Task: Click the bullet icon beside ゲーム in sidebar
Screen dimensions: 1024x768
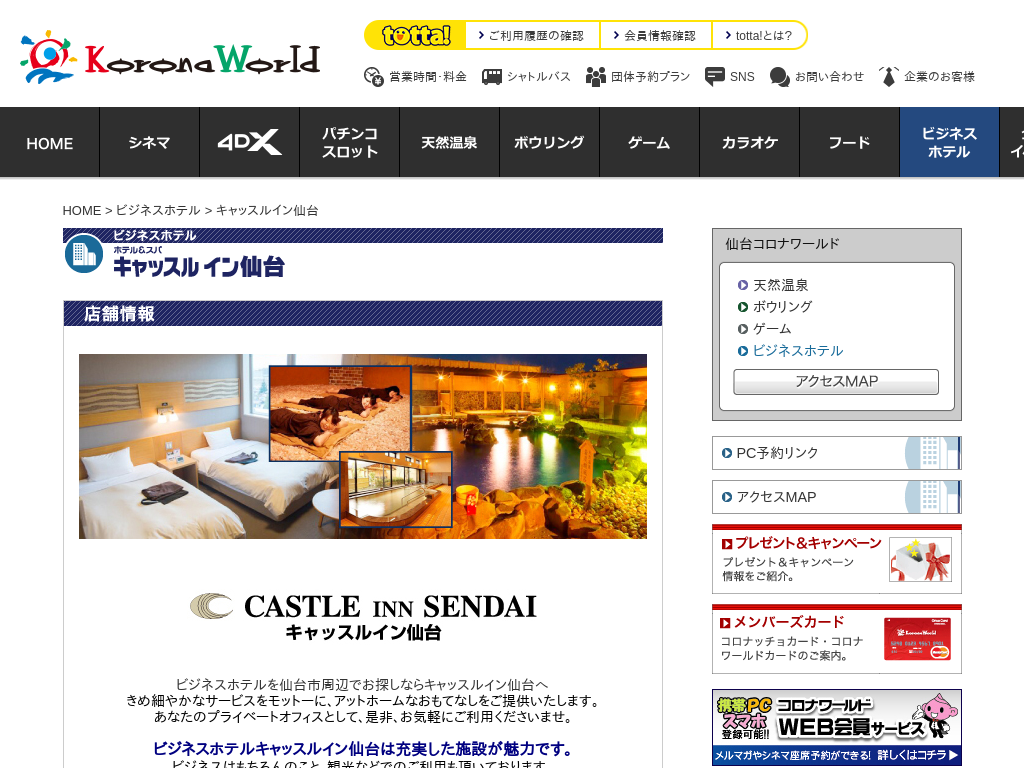Action: 743,329
